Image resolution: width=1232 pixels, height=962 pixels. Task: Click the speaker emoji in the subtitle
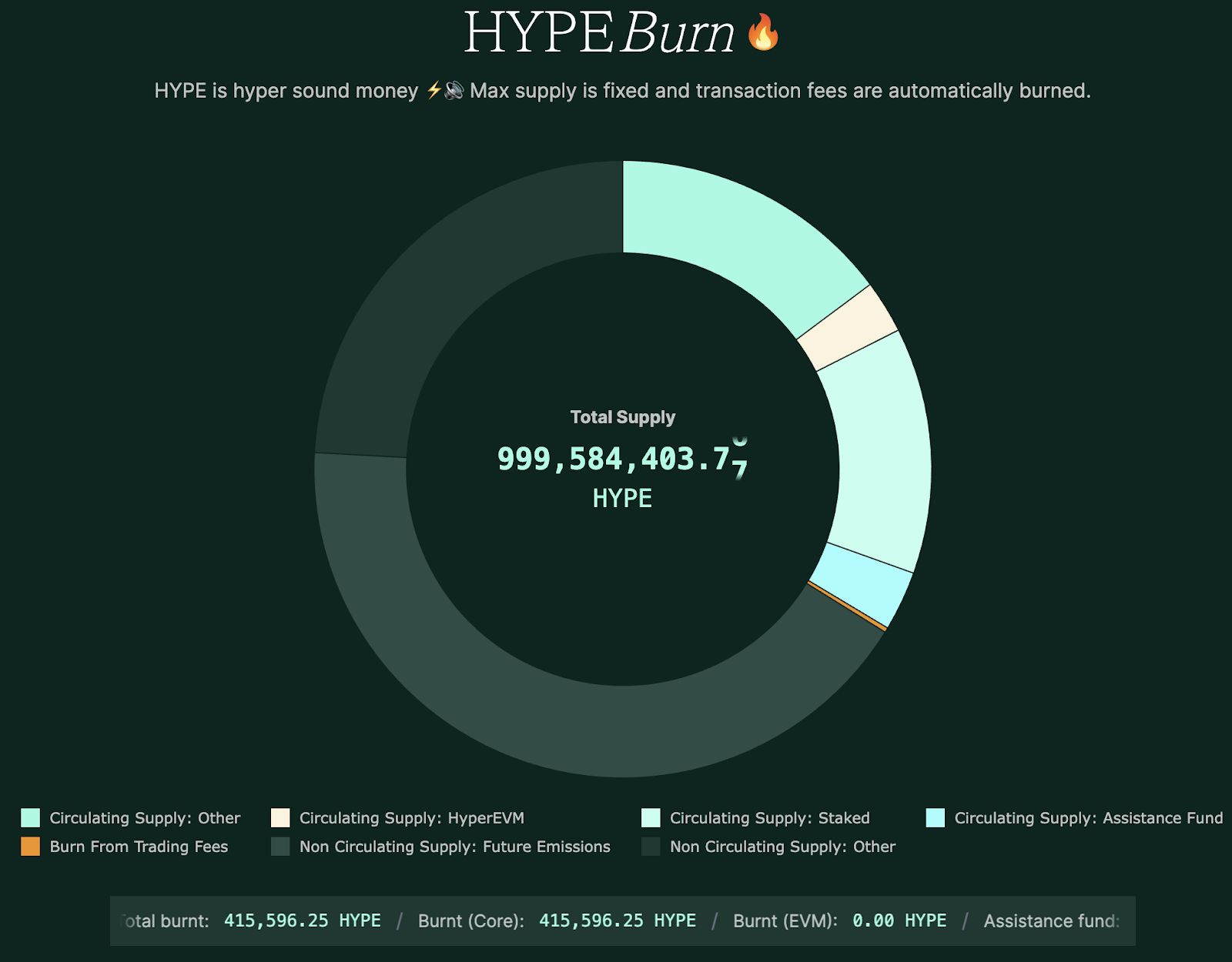click(x=454, y=91)
